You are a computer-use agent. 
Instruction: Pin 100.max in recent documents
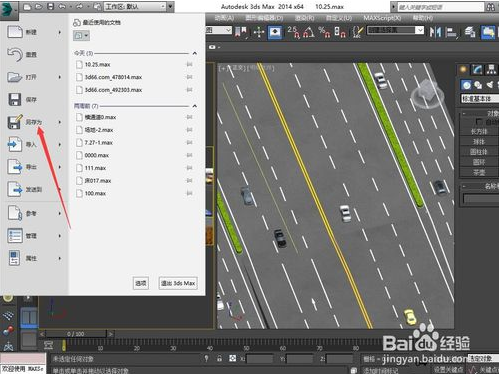[189, 193]
